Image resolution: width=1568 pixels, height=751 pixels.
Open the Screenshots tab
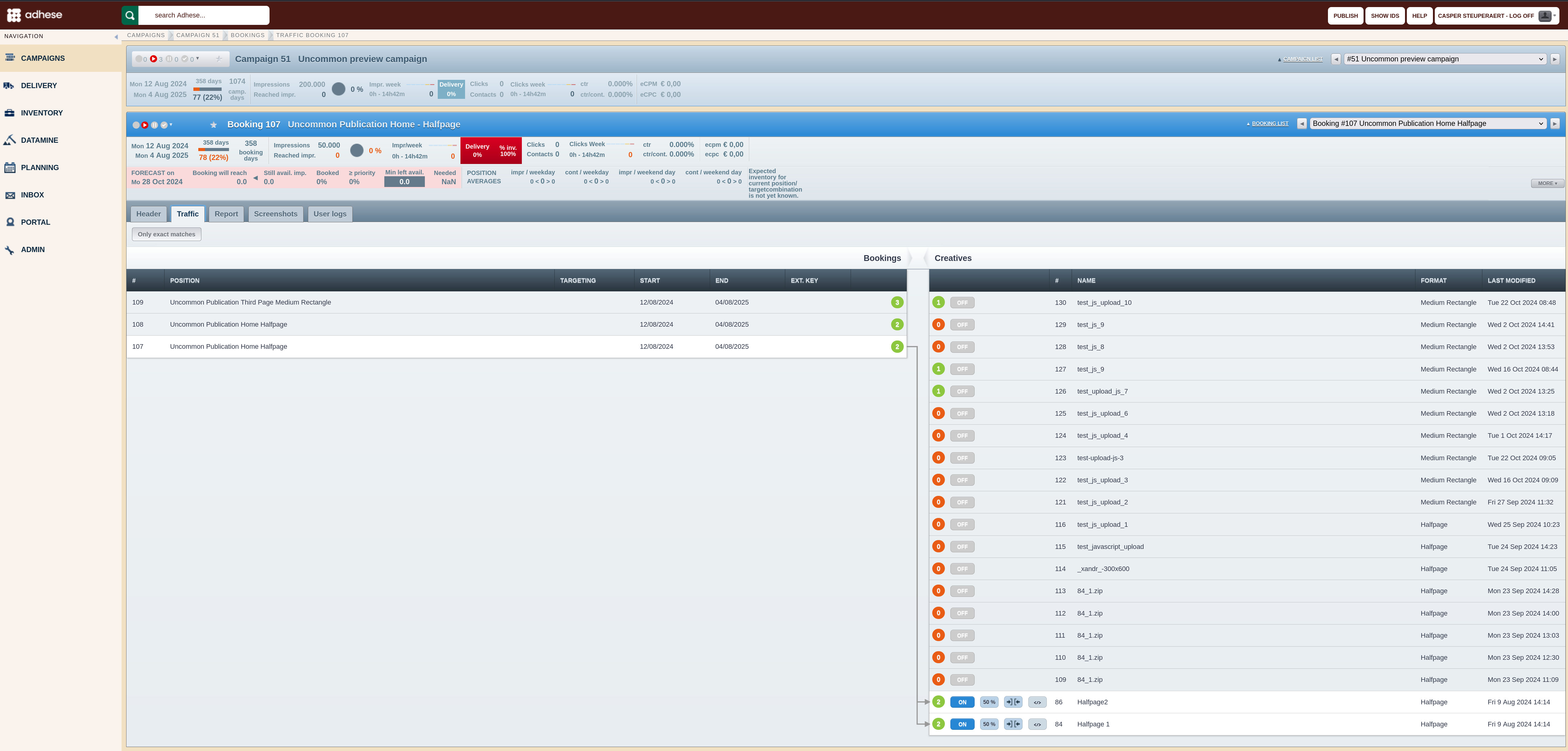(276, 214)
